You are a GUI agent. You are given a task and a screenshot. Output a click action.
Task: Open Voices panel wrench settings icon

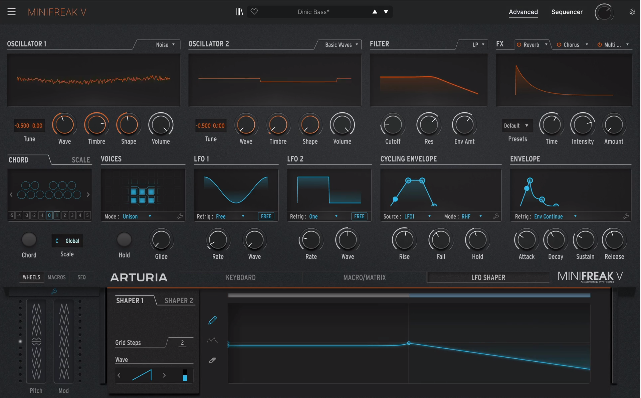click(x=180, y=217)
